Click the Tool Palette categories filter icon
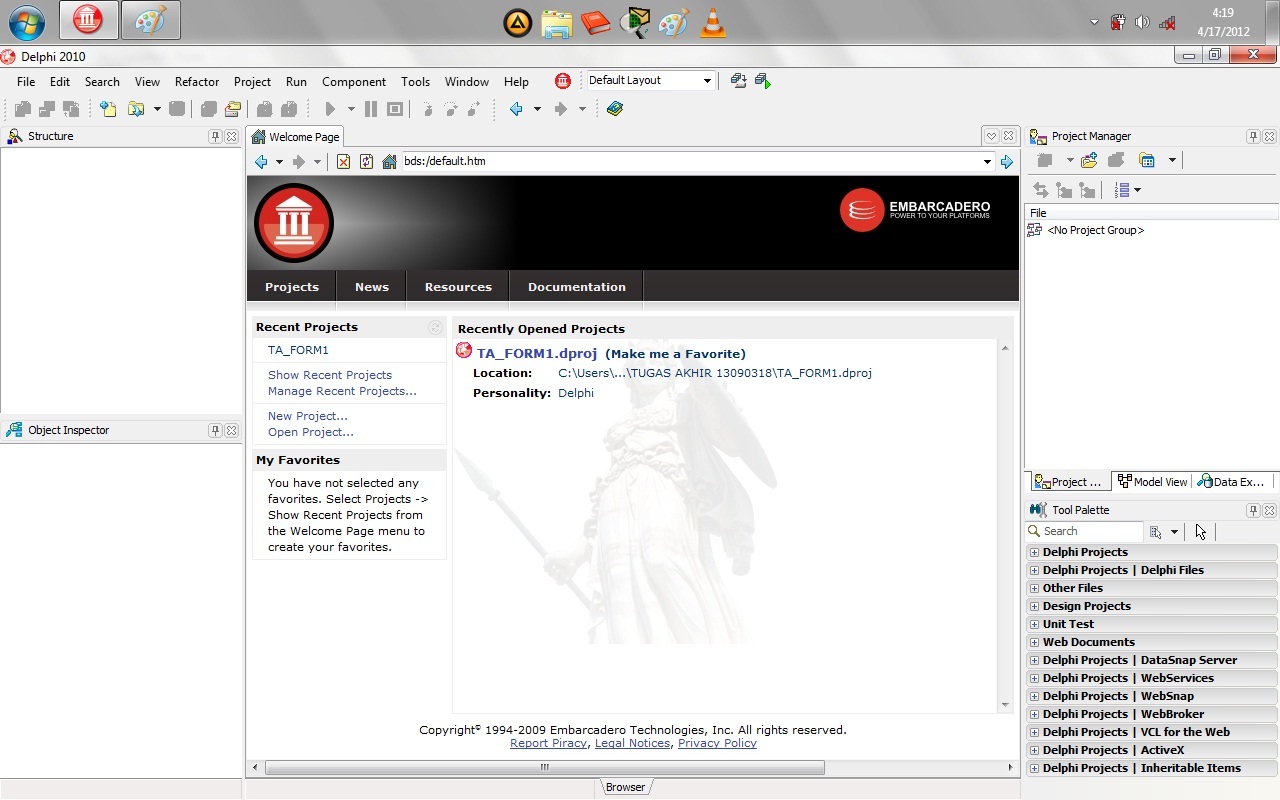Screen dimensions: 1280x800 pyautogui.click(x=1156, y=532)
